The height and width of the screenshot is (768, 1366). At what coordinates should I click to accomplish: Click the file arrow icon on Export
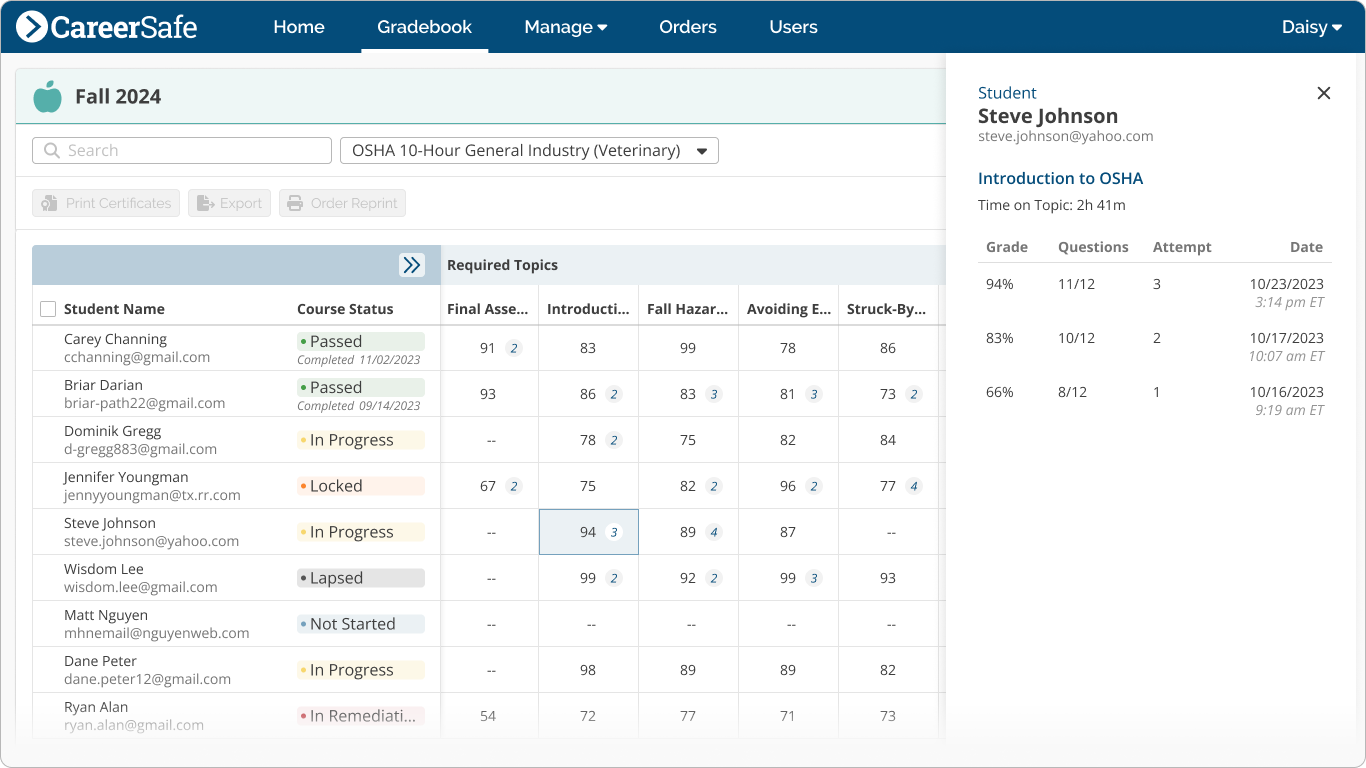[x=205, y=202]
